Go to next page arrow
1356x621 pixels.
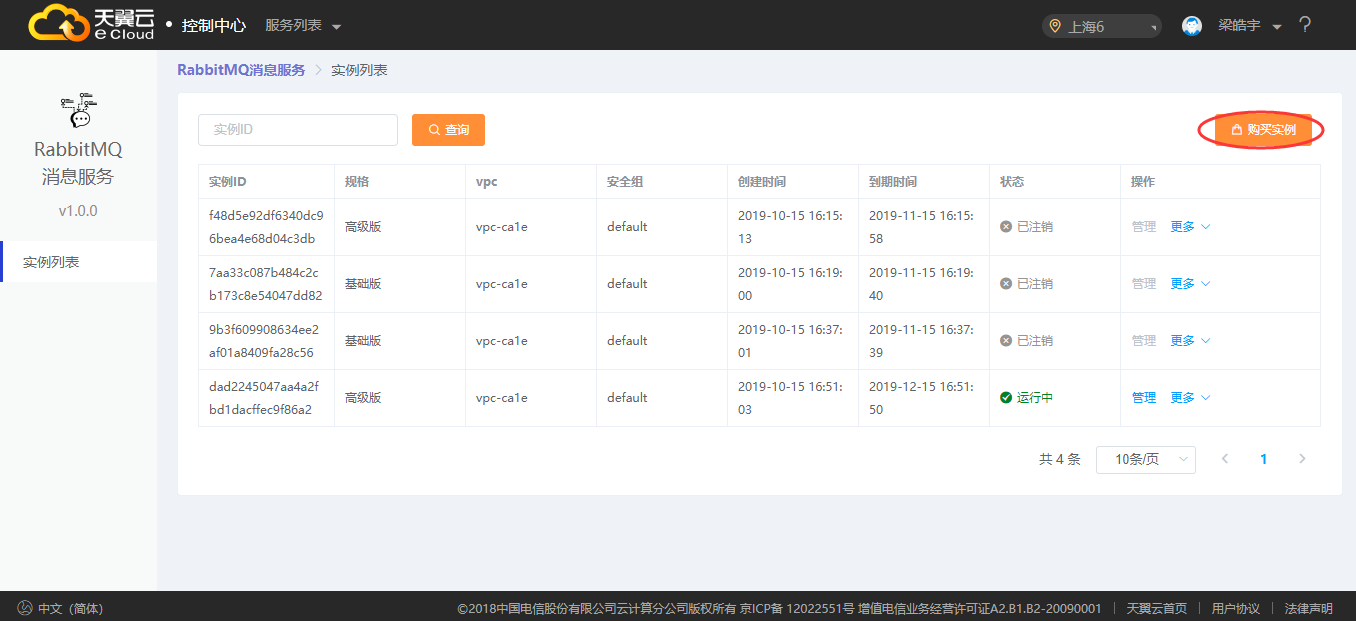point(1302,459)
